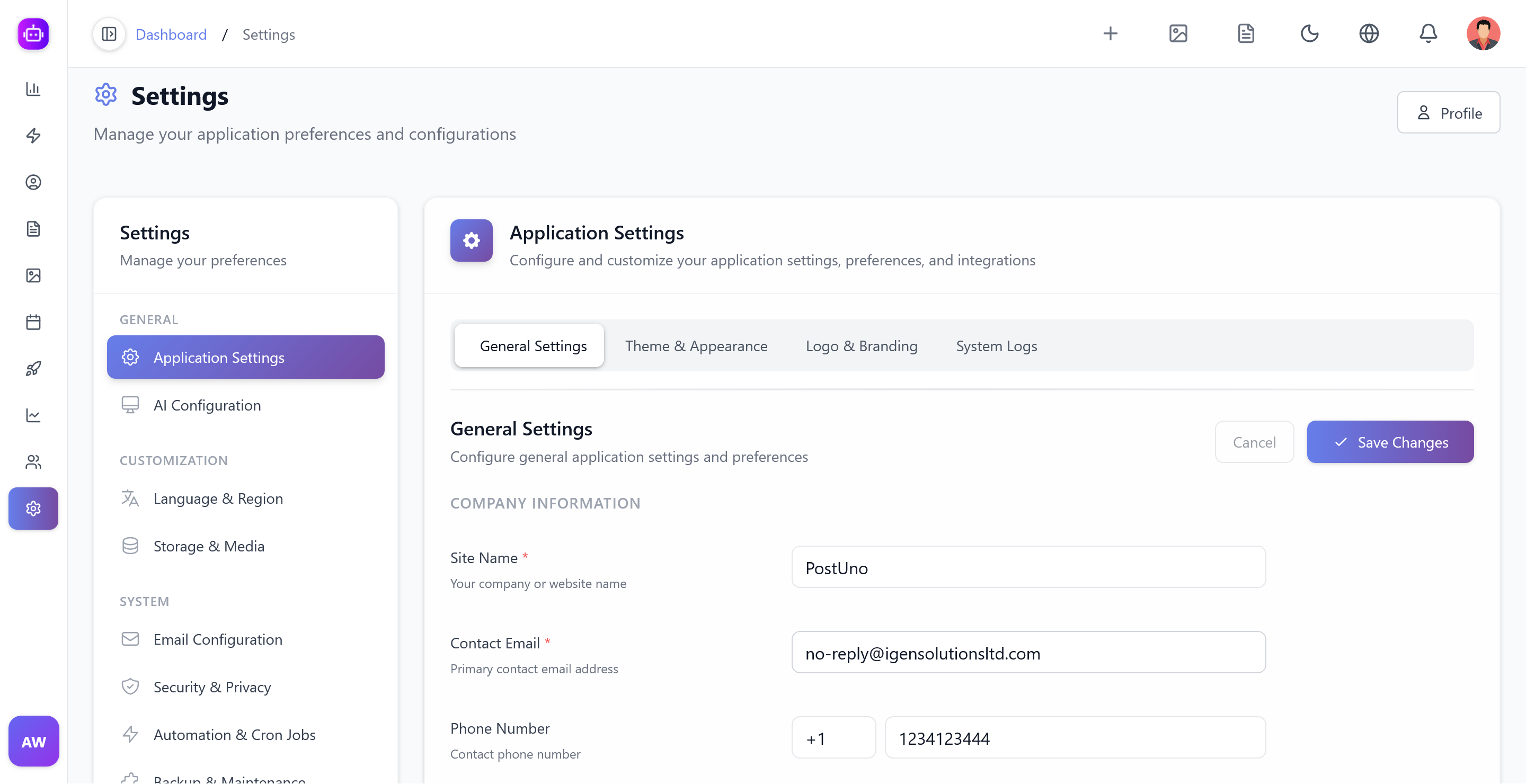Click the plus icon in the top header

(x=1111, y=34)
